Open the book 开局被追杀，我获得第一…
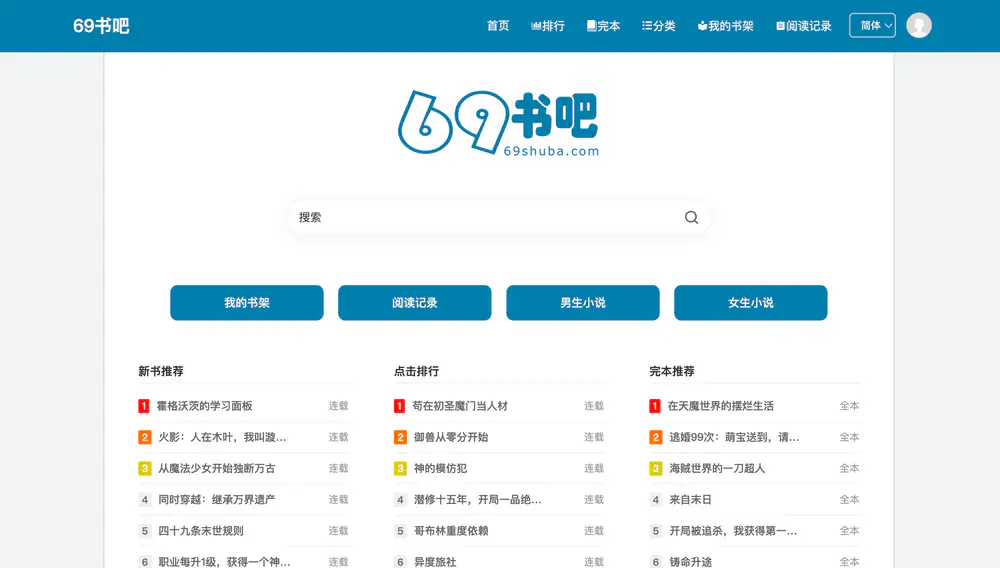Screen dimensions: 1000x568 point(733,531)
